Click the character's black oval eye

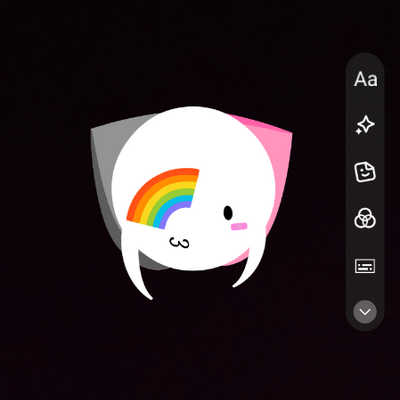click(x=228, y=213)
